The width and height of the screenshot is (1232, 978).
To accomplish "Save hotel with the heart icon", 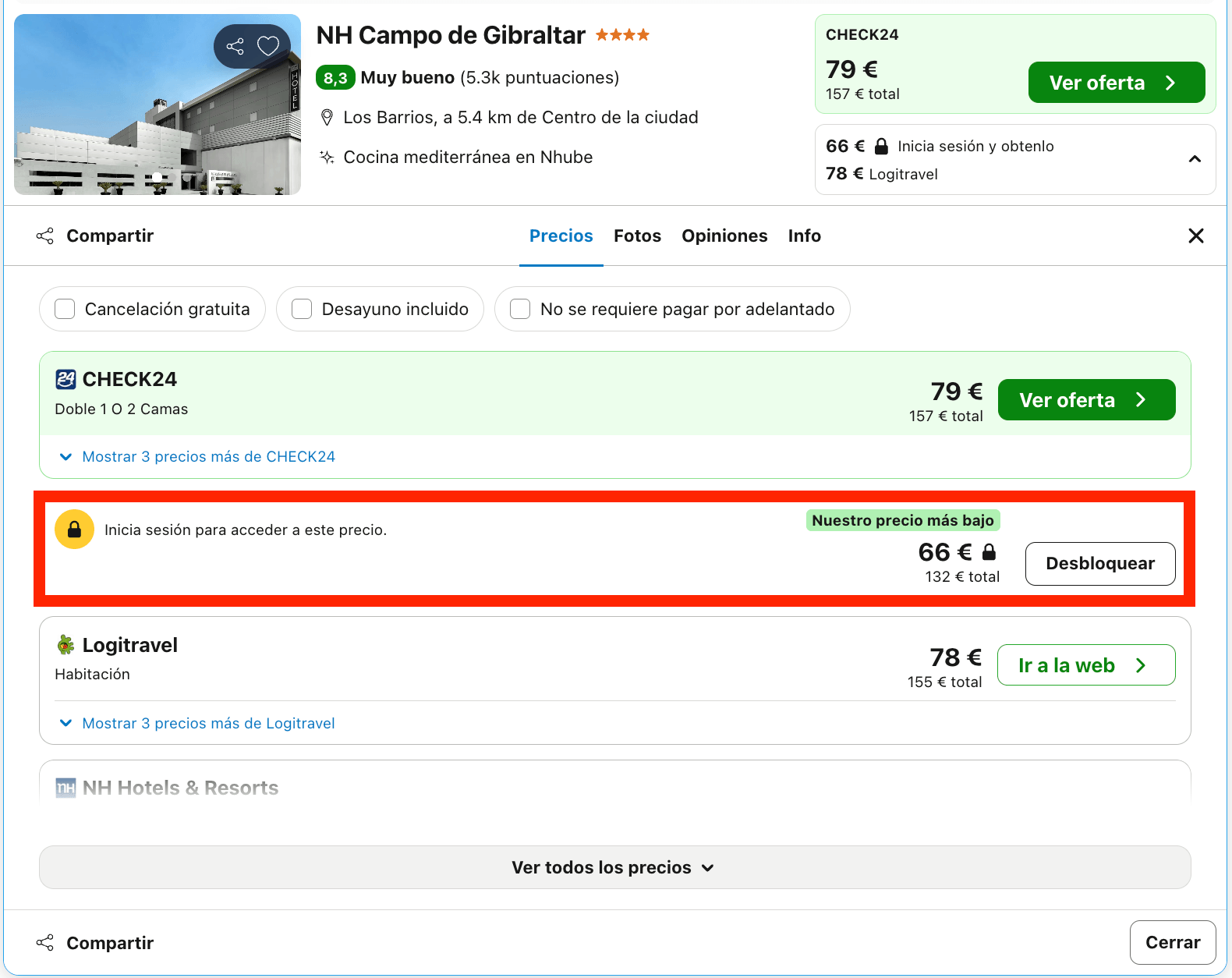I will (268, 46).
